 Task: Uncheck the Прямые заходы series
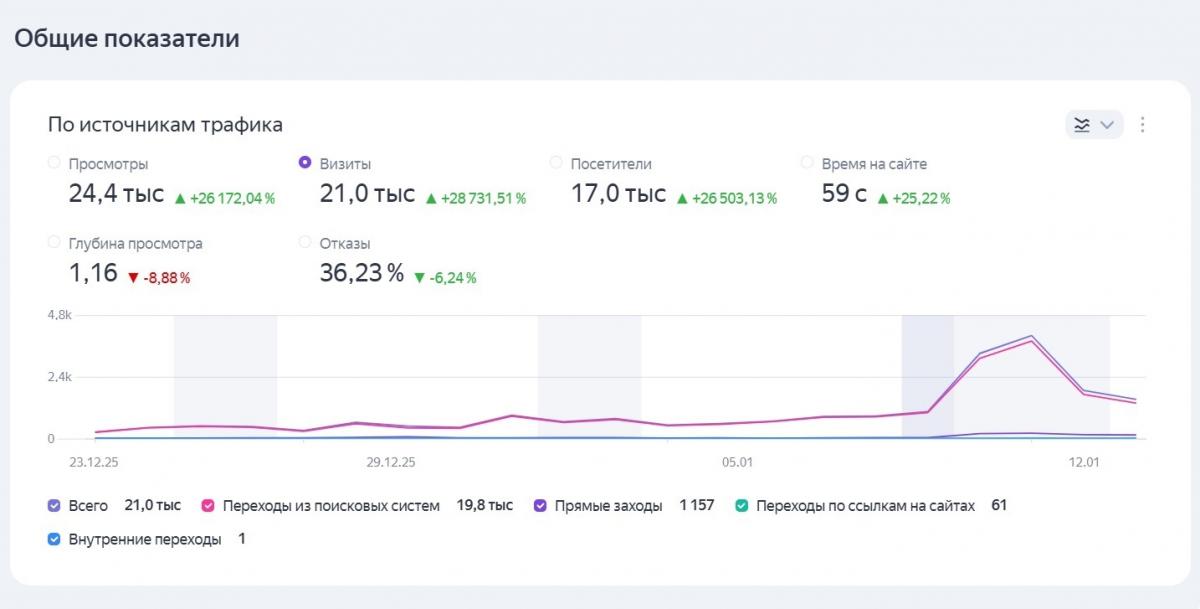click(x=540, y=506)
